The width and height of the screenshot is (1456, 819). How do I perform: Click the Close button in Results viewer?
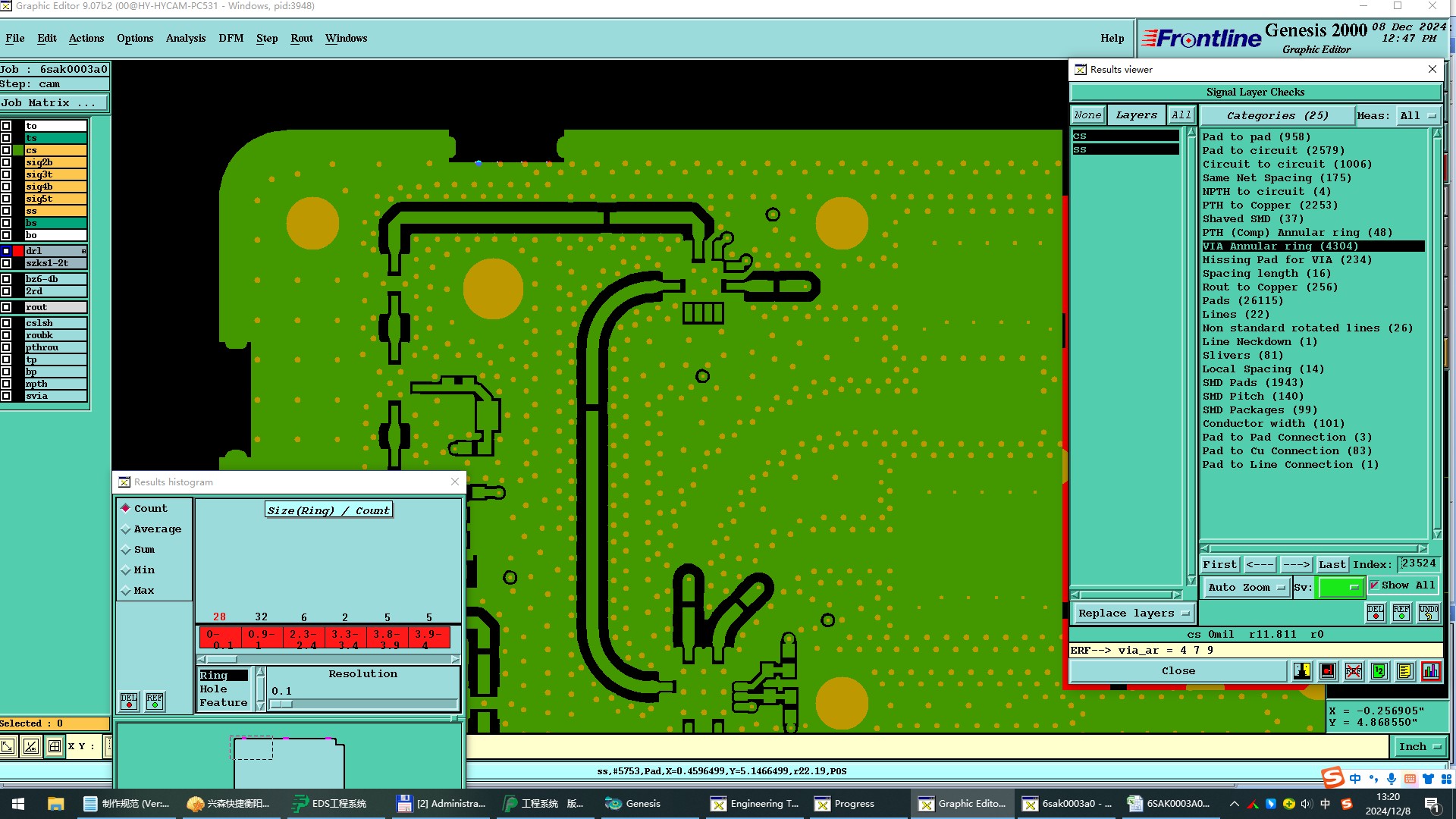click(x=1178, y=671)
